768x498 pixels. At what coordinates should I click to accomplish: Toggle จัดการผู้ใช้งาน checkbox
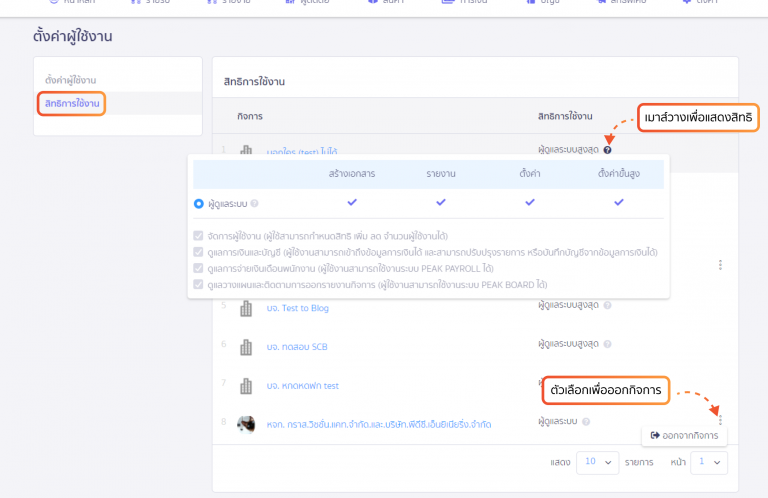199,237
